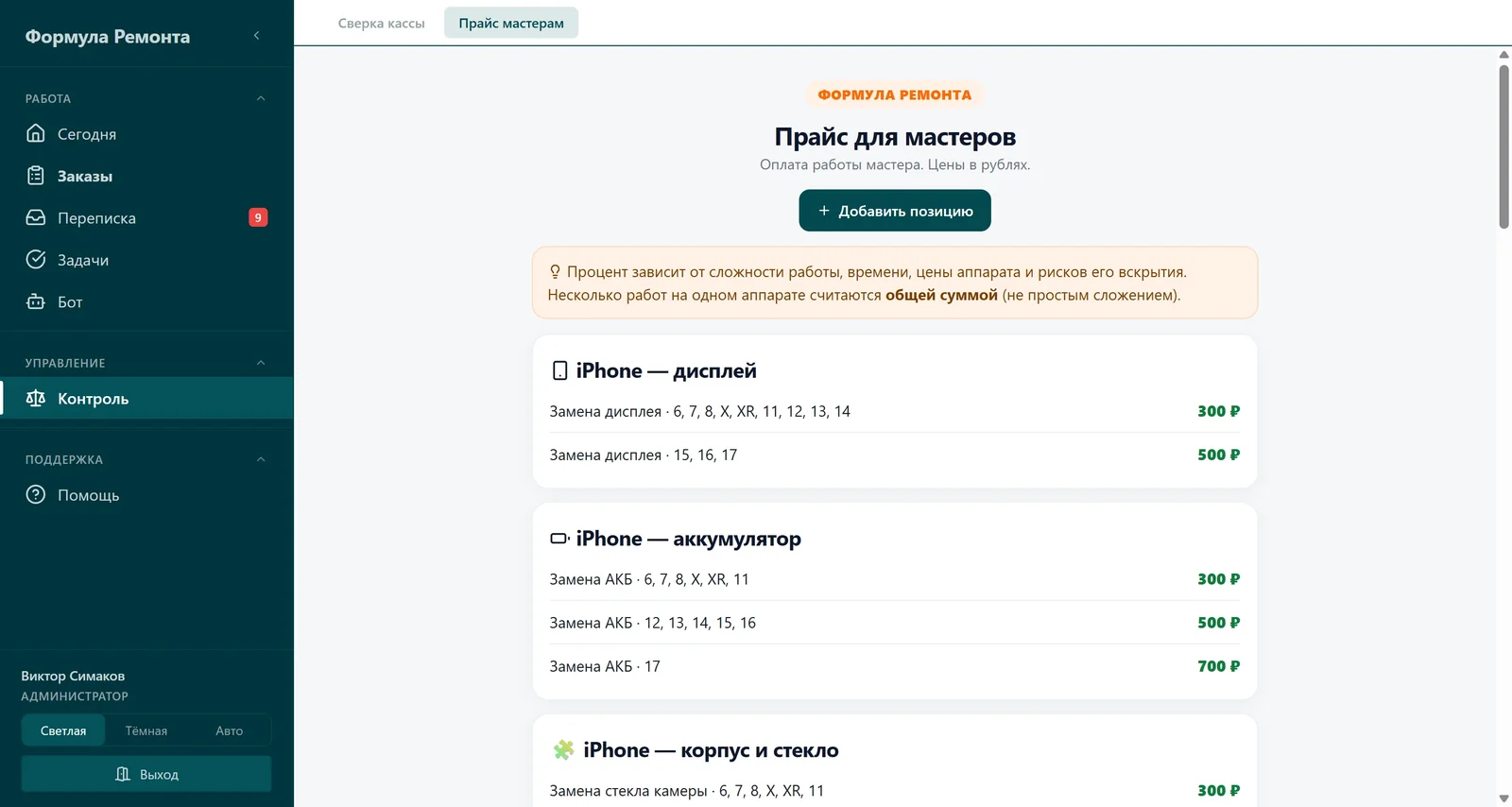The height and width of the screenshot is (807, 1512).
Task: Go to Сегодня in sidebar
Action: tap(146, 133)
